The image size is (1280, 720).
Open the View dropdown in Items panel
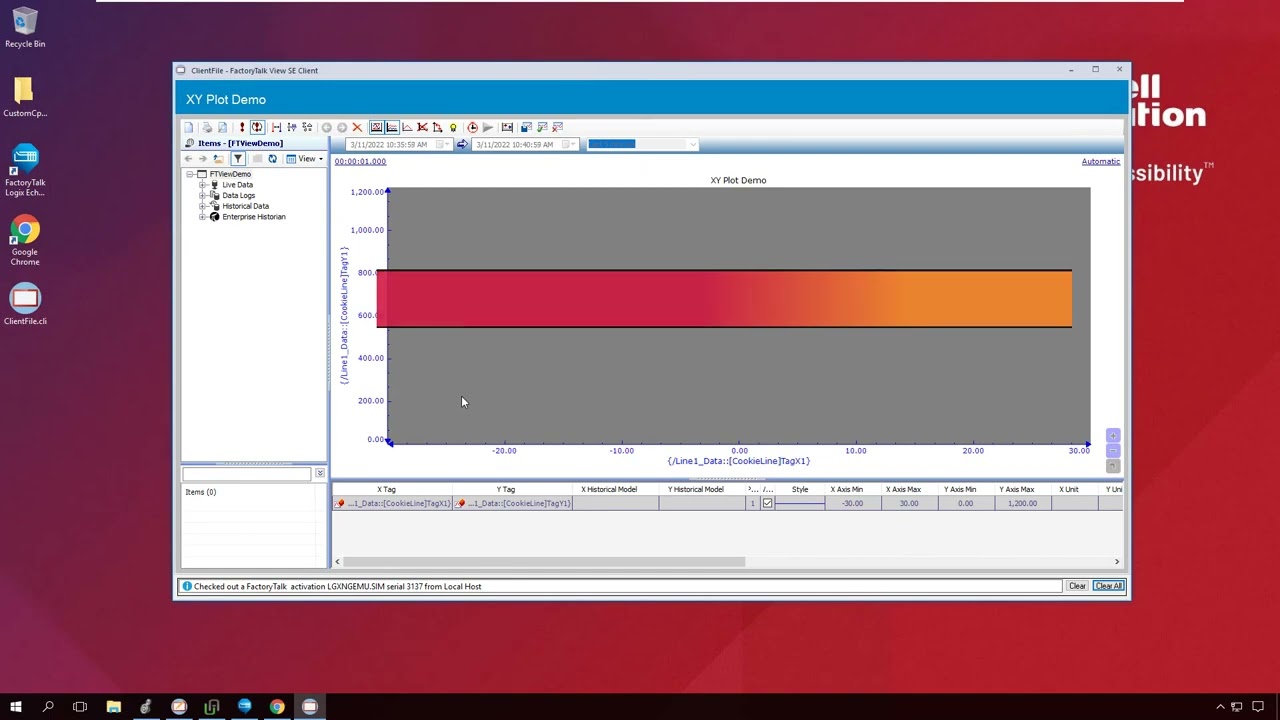305,159
